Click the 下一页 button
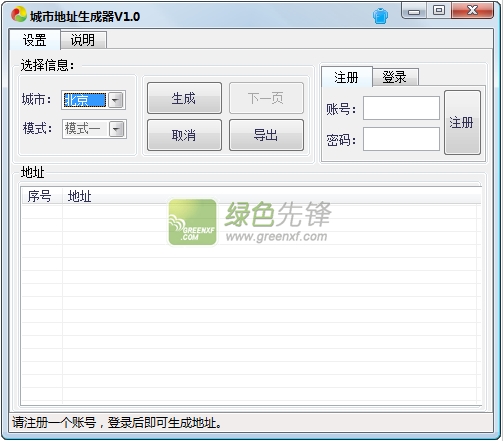The height and width of the screenshot is (441, 503). 266,98
